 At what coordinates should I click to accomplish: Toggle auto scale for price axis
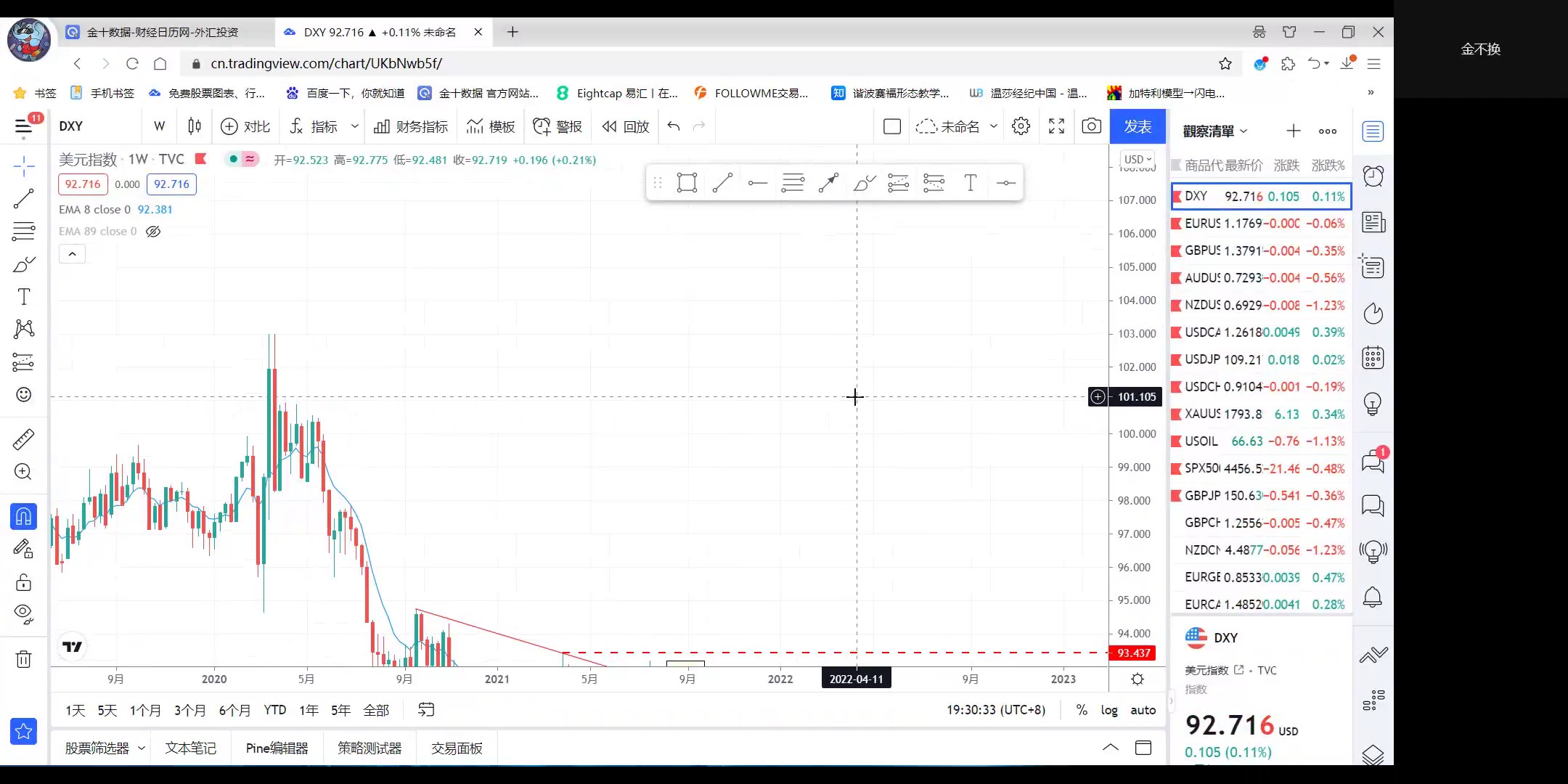[x=1143, y=710]
